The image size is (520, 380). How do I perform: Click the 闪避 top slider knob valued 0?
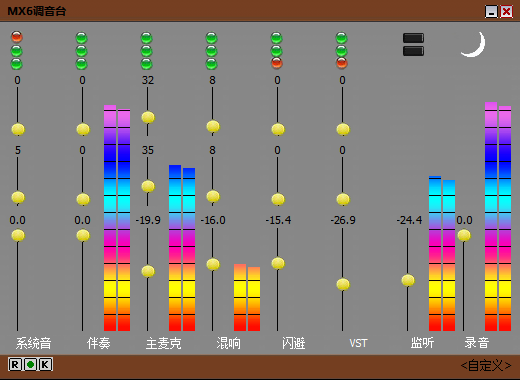278,129
